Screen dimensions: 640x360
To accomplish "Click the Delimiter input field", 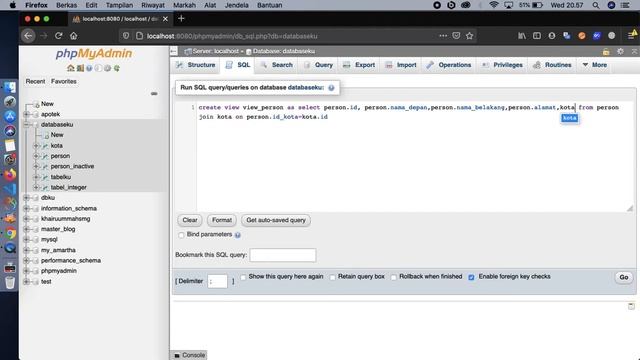I will coord(218,281).
